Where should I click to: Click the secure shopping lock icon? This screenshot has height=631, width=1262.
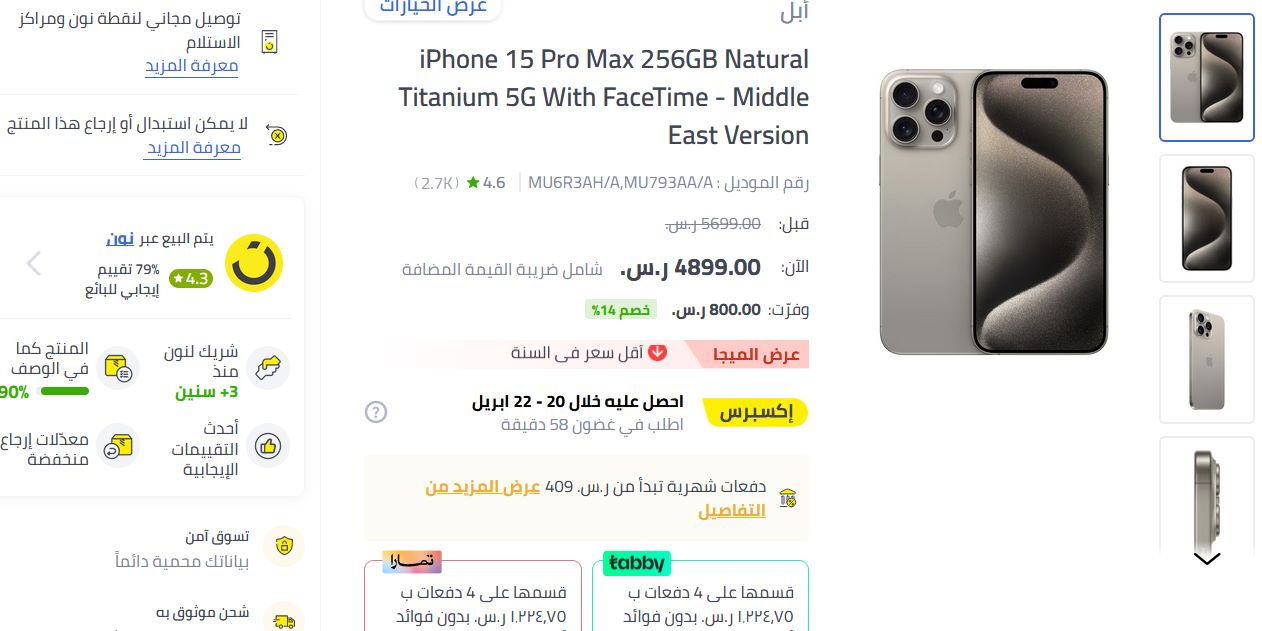point(284,547)
